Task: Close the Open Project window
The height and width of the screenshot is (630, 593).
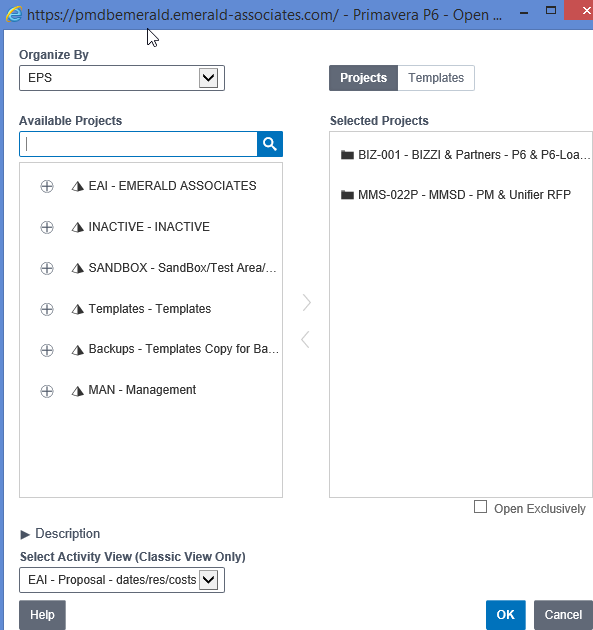Action: [x=580, y=10]
